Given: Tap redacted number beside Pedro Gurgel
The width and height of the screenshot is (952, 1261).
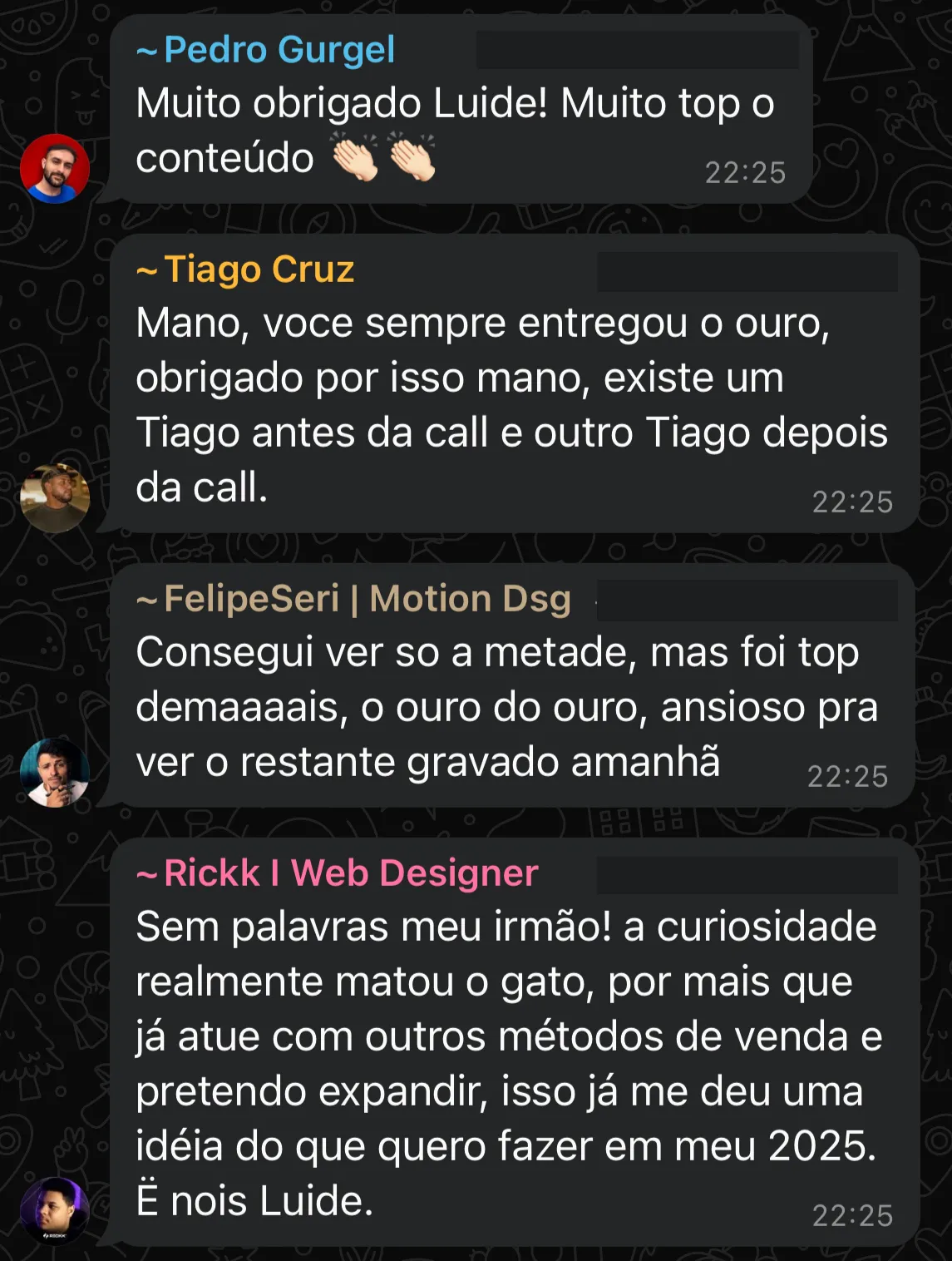Looking at the screenshot, I should click(637, 50).
